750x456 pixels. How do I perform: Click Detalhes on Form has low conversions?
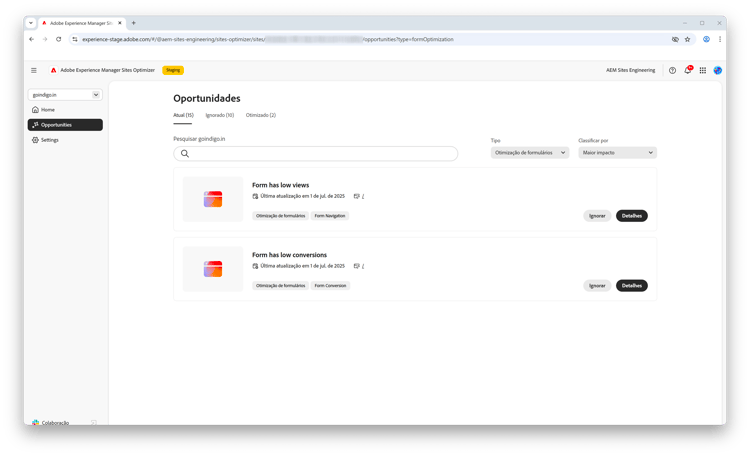pos(631,286)
